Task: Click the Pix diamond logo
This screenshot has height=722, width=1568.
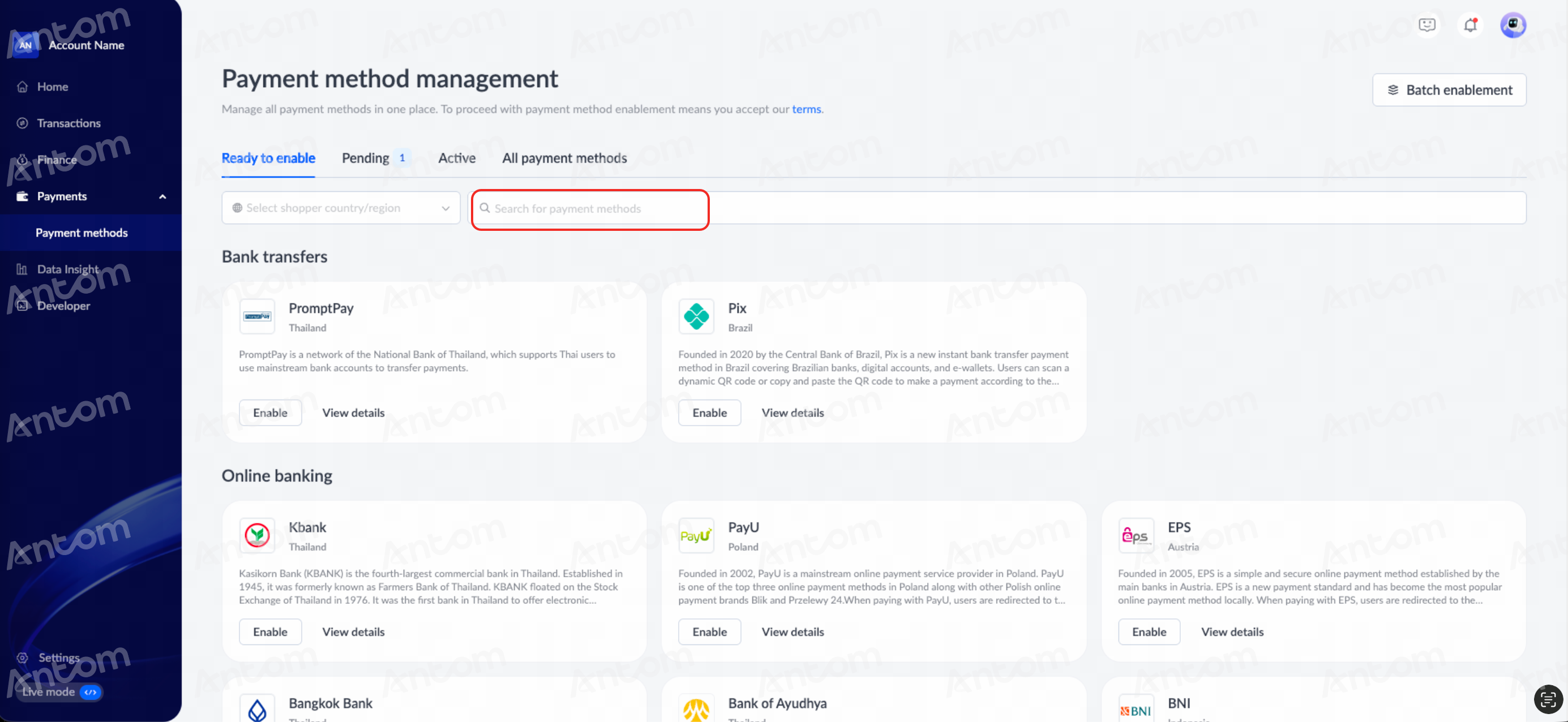Action: (696, 316)
